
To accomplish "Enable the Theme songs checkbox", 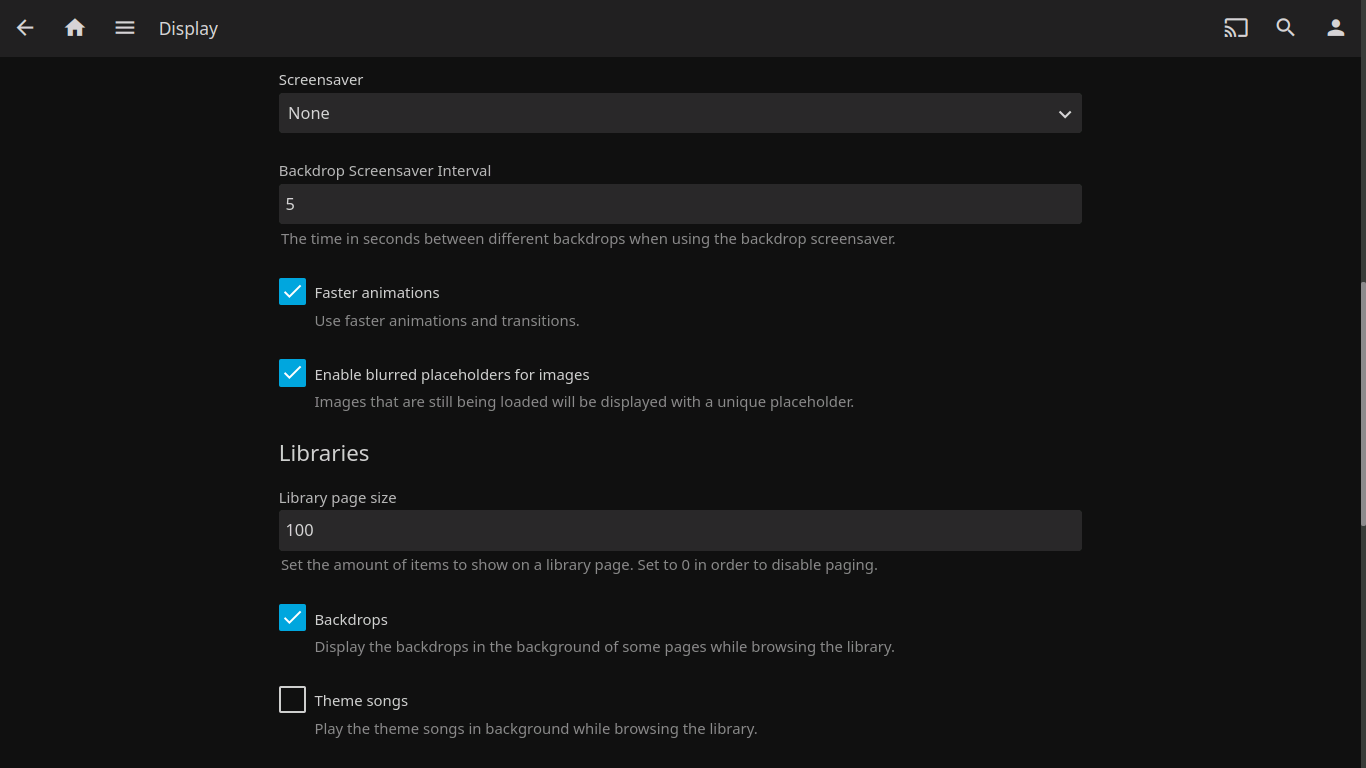I will pyautogui.click(x=292, y=700).
